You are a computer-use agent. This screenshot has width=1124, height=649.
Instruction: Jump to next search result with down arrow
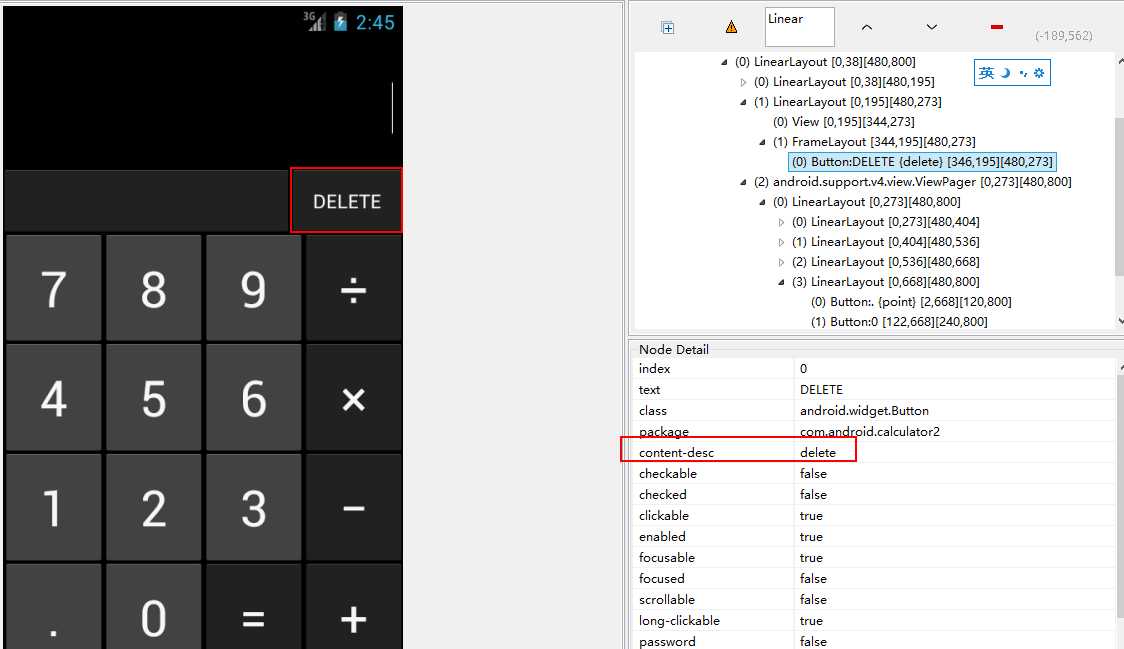pos(931,27)
